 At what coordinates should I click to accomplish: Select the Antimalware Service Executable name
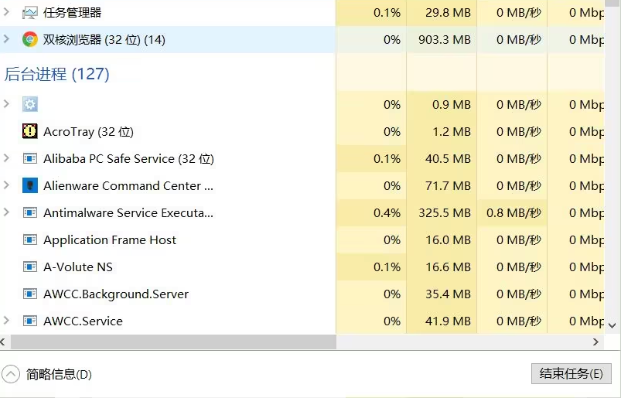(x=128, y=213)
